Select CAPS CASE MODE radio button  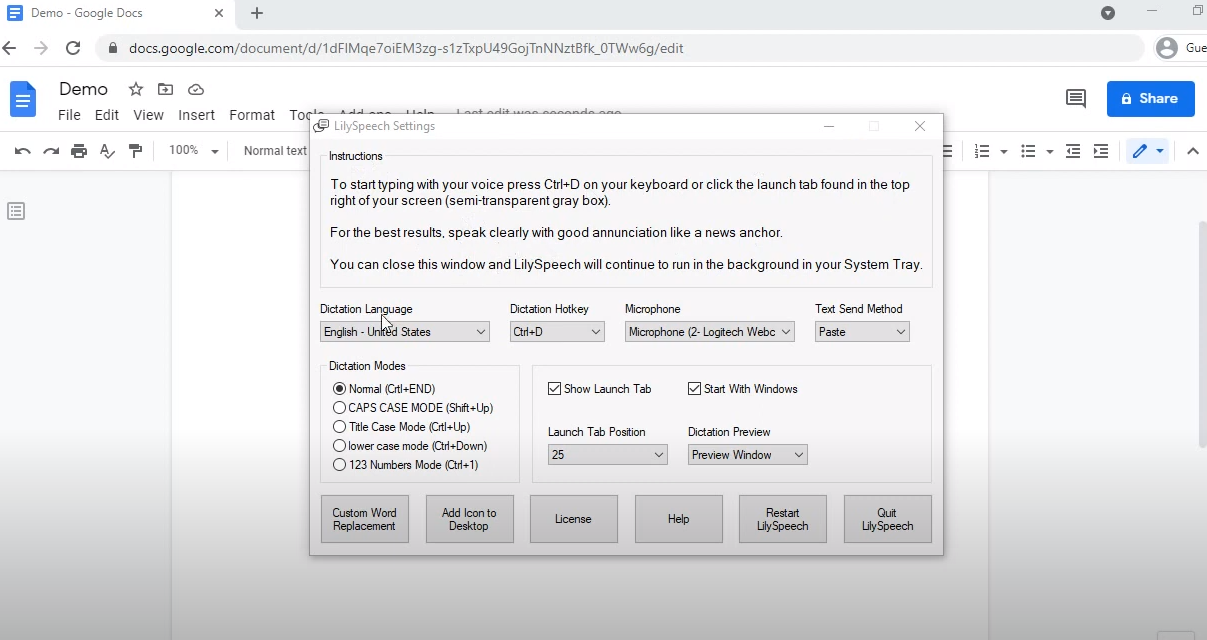340,408
